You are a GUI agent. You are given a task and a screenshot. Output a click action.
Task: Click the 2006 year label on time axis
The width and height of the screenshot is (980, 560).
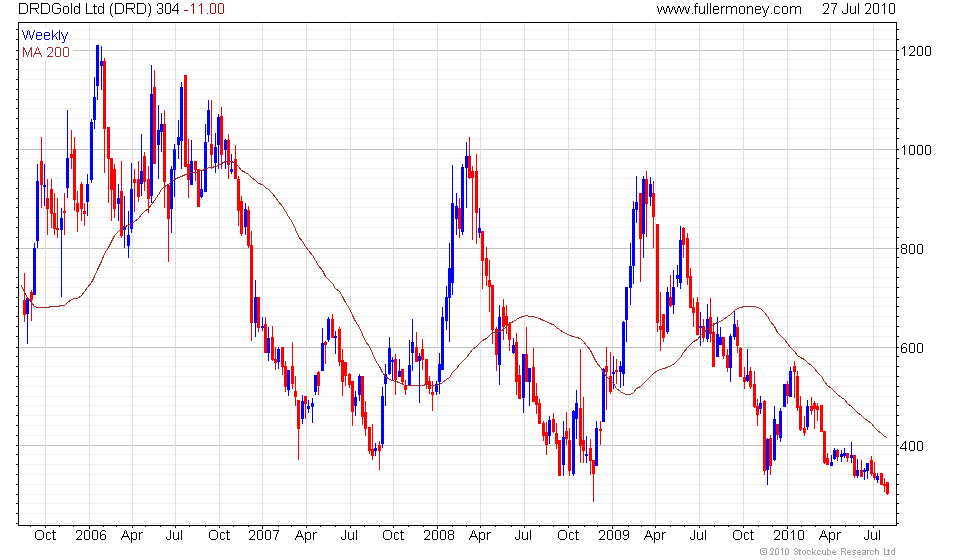click(x=91, y=536)
